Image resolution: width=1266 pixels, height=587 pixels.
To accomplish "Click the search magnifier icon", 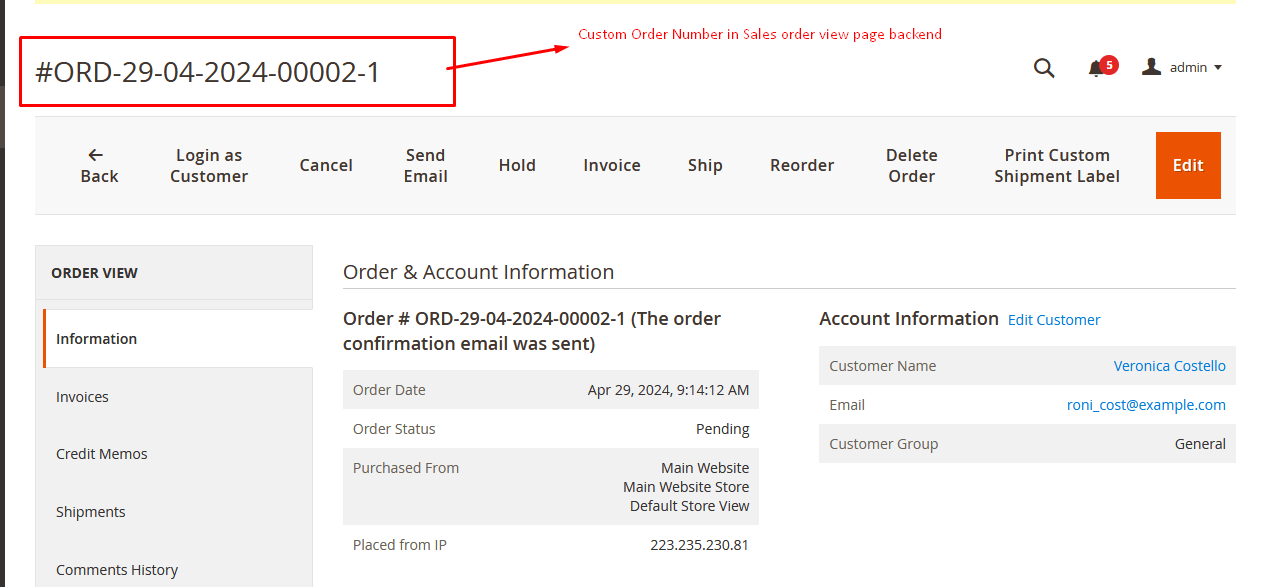I will (x=1044, y=68).
